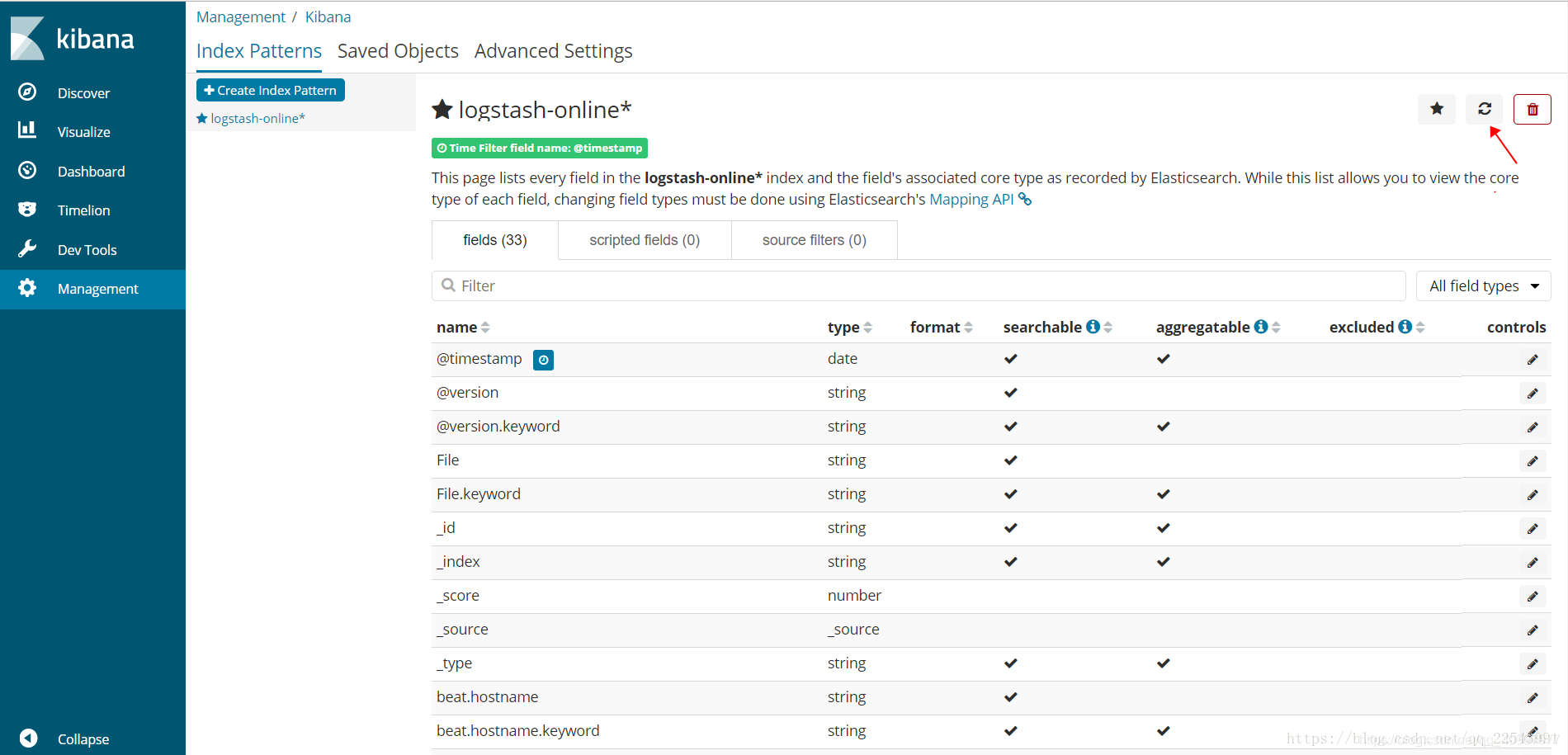This screenshot has width=1568, height=755.
Task: Switch to scripted fields (0) tab
Action: 645,240
